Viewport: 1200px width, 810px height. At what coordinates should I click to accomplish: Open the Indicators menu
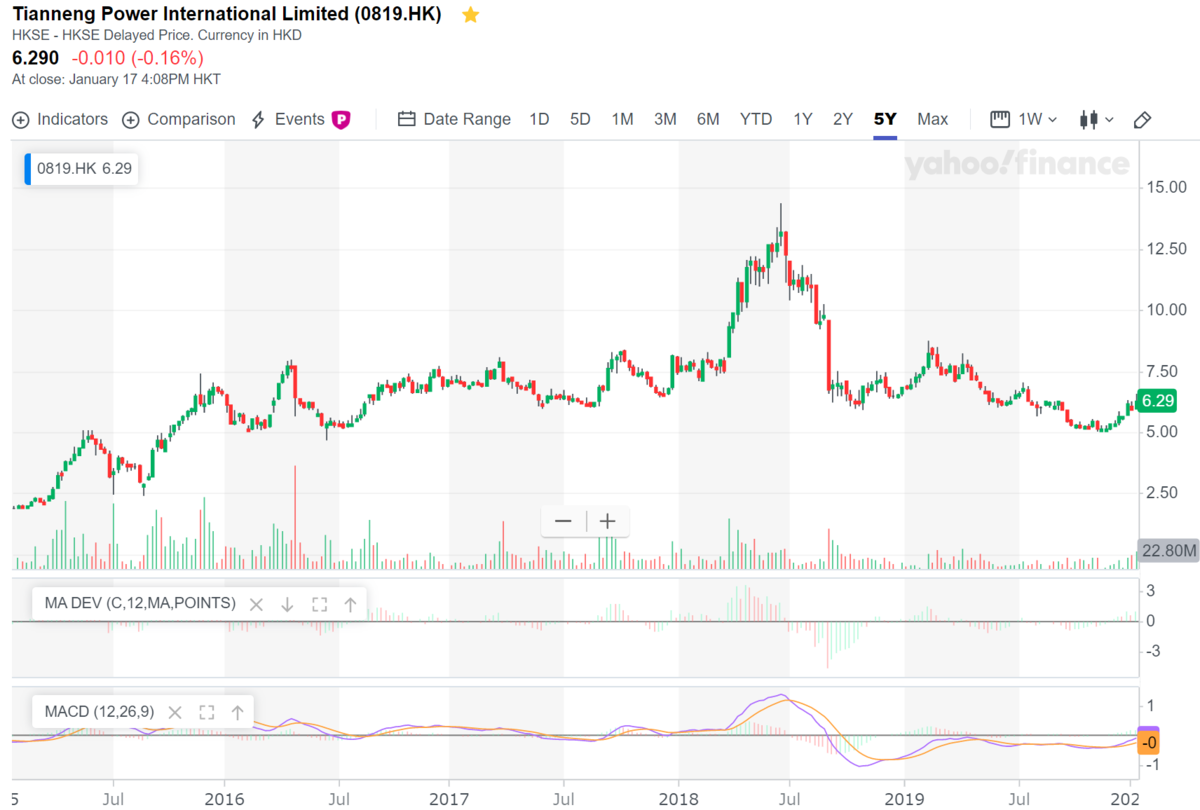click(x=60, y=119)
